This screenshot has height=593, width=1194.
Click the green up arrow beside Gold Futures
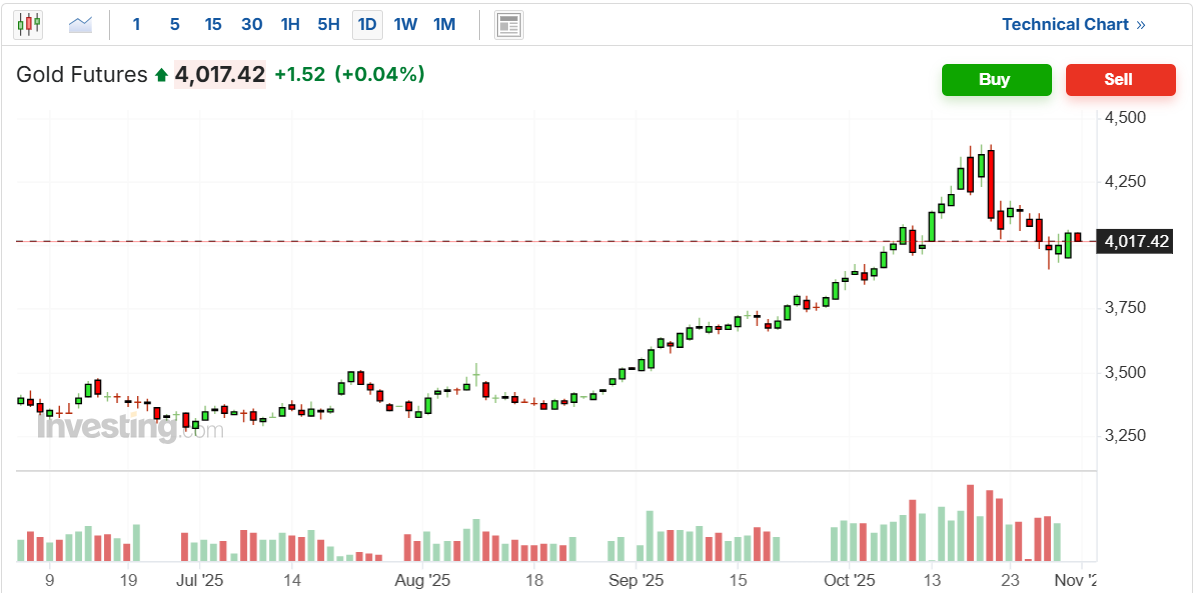coord(161,75)
